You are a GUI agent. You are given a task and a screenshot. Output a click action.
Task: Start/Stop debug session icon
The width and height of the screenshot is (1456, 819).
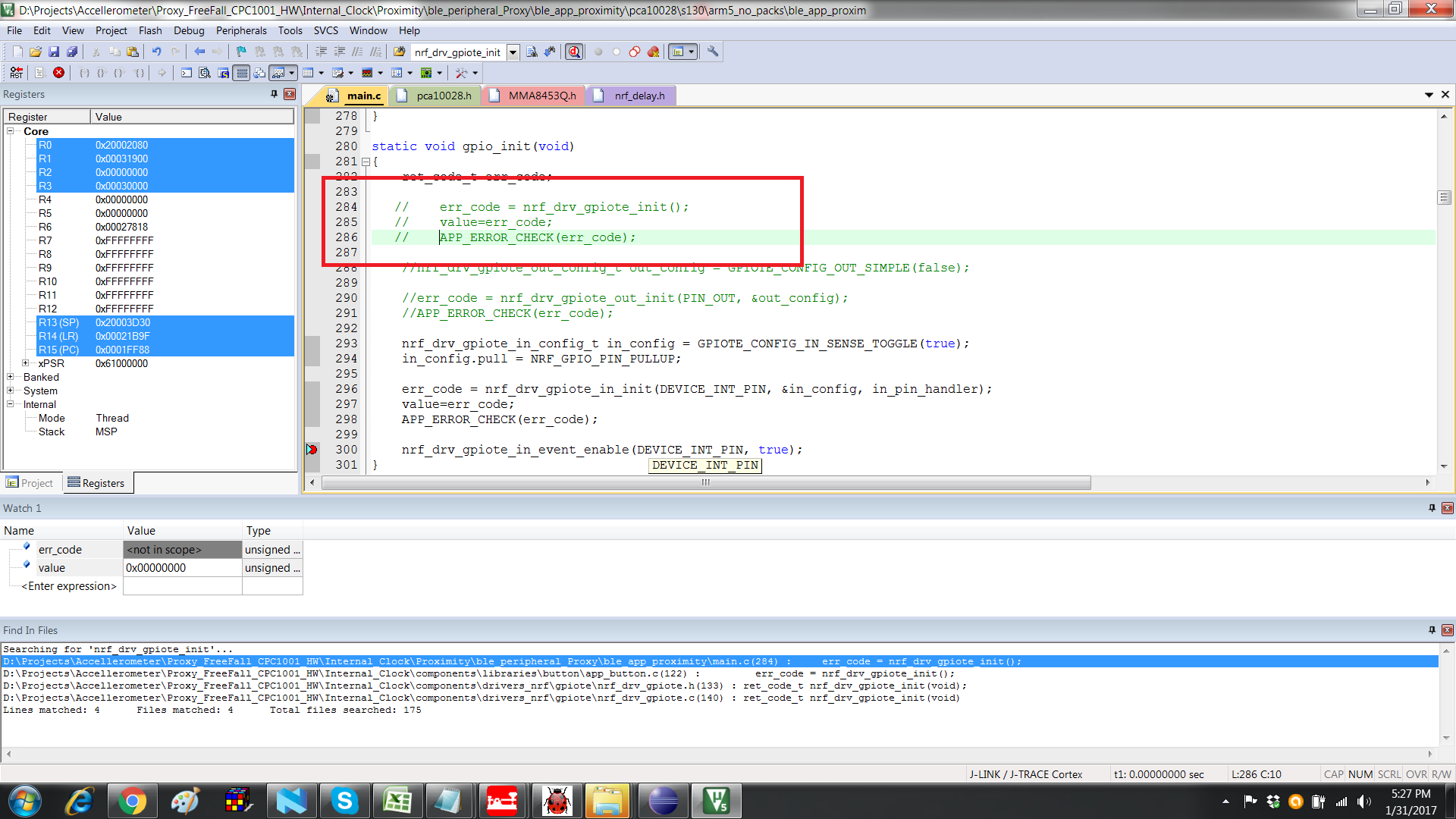tap(574, 52)
